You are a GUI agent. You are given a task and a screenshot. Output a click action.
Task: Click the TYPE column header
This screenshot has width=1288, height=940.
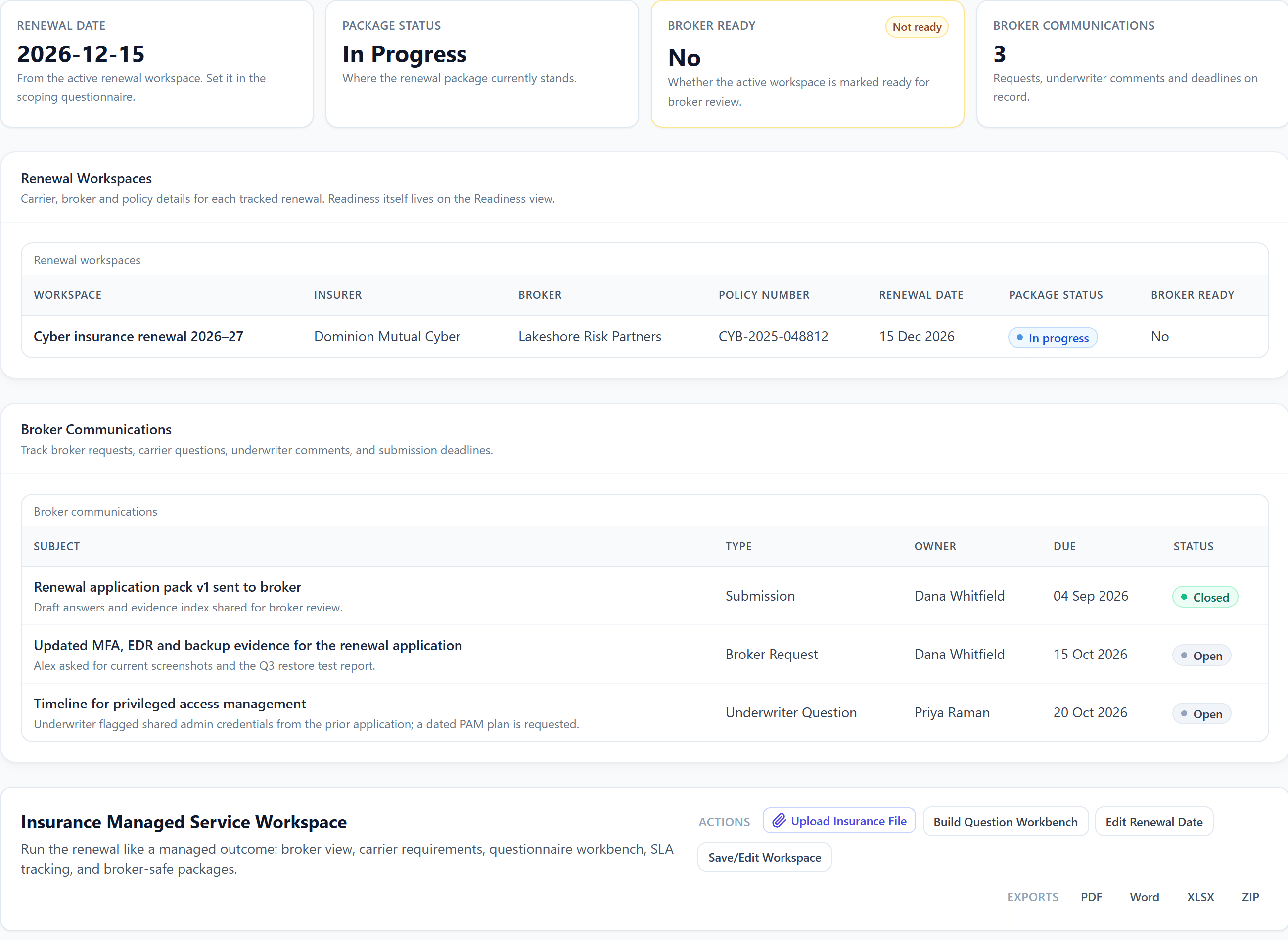tap(738, 546)
